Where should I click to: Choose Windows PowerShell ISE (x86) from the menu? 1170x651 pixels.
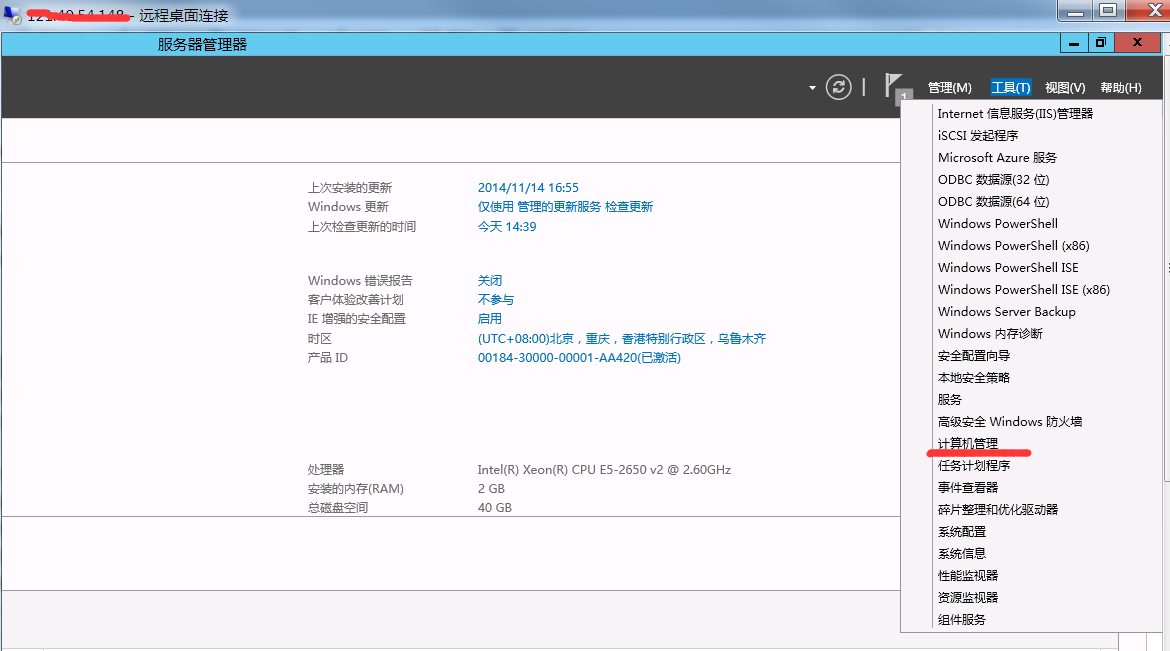coord(1023,290)
